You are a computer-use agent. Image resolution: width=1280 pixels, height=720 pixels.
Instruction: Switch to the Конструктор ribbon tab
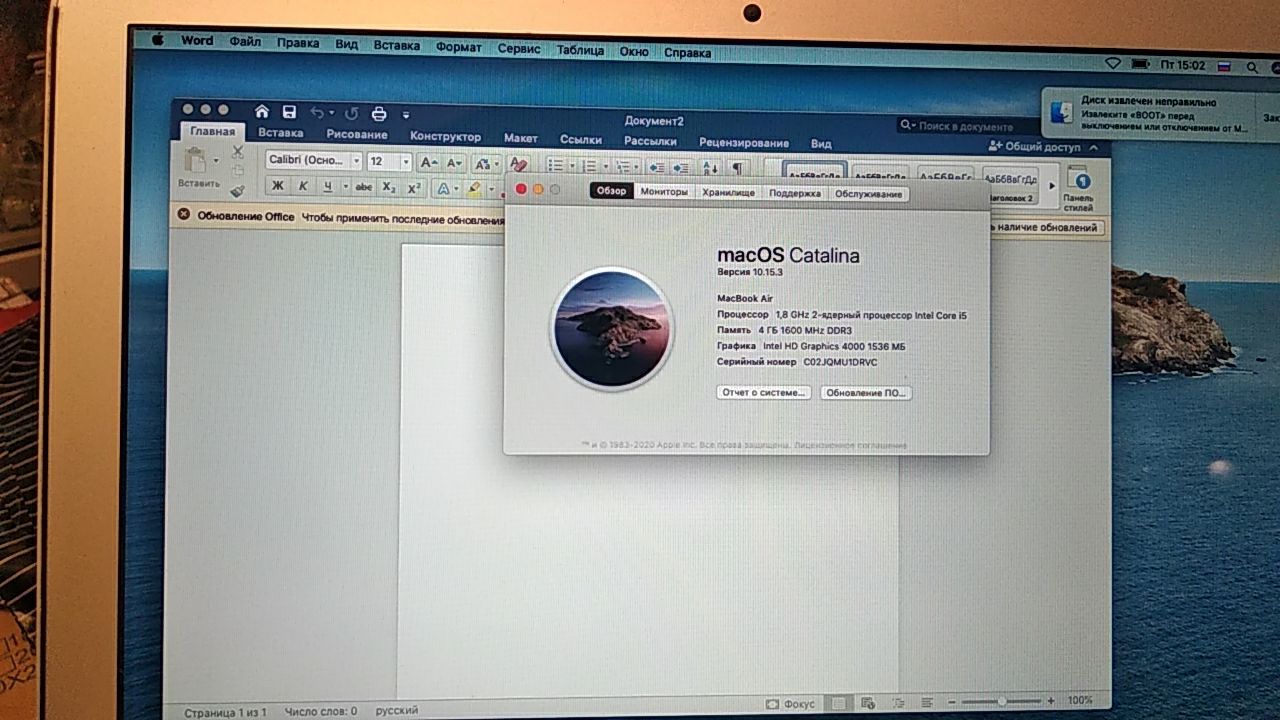[445, 136]
